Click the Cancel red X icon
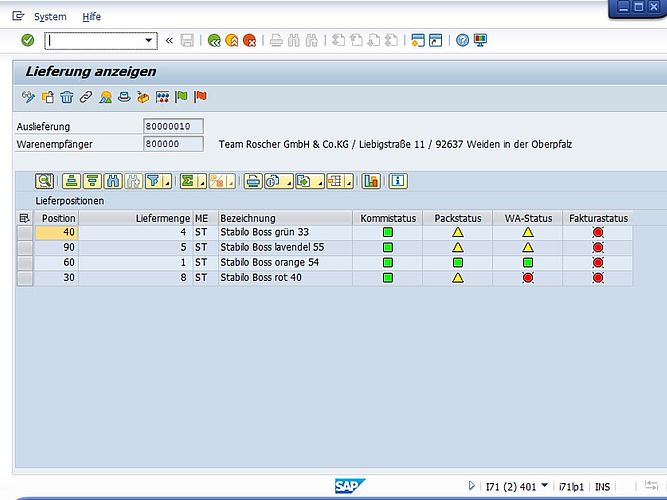This screenshot has height=500, width=667. [x=249, y=40]
